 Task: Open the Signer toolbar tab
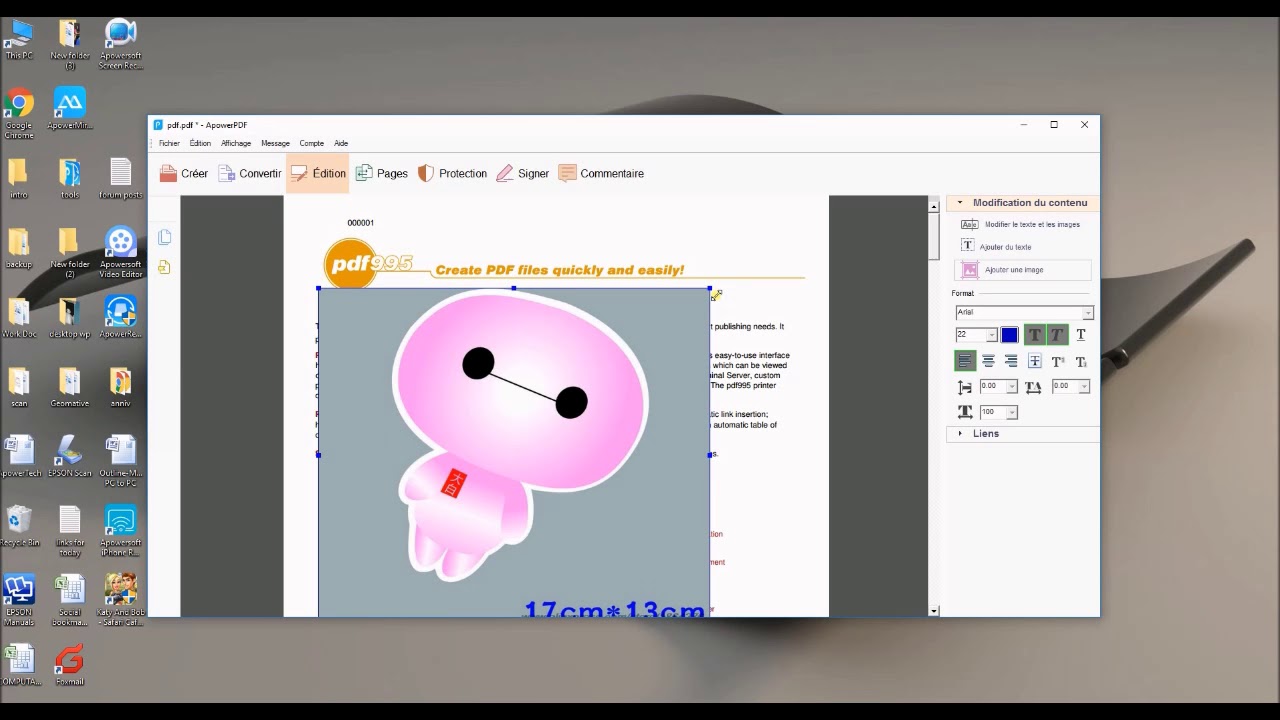(x=522, y=173)
